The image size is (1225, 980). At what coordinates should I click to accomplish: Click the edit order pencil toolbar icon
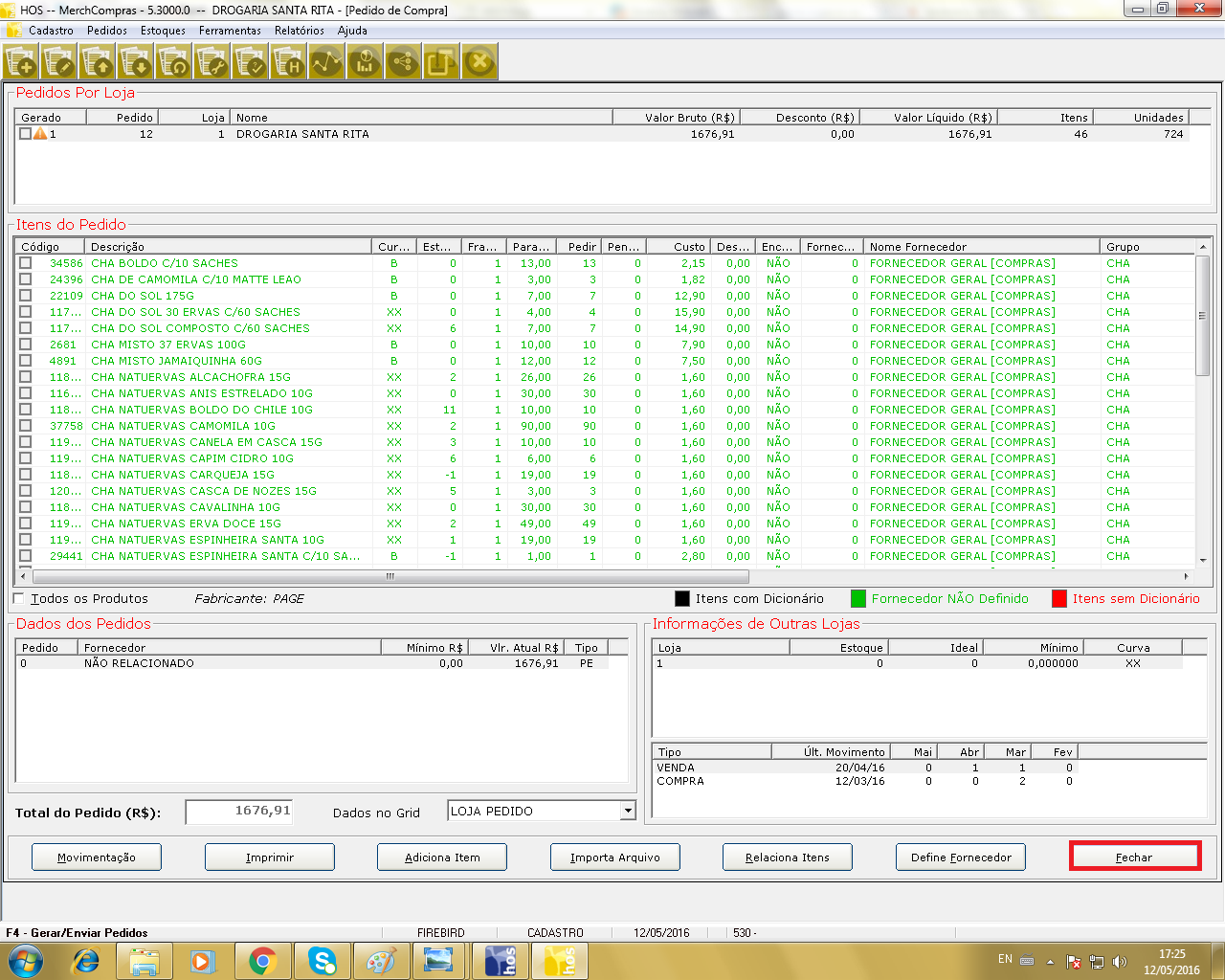point(59,63)
